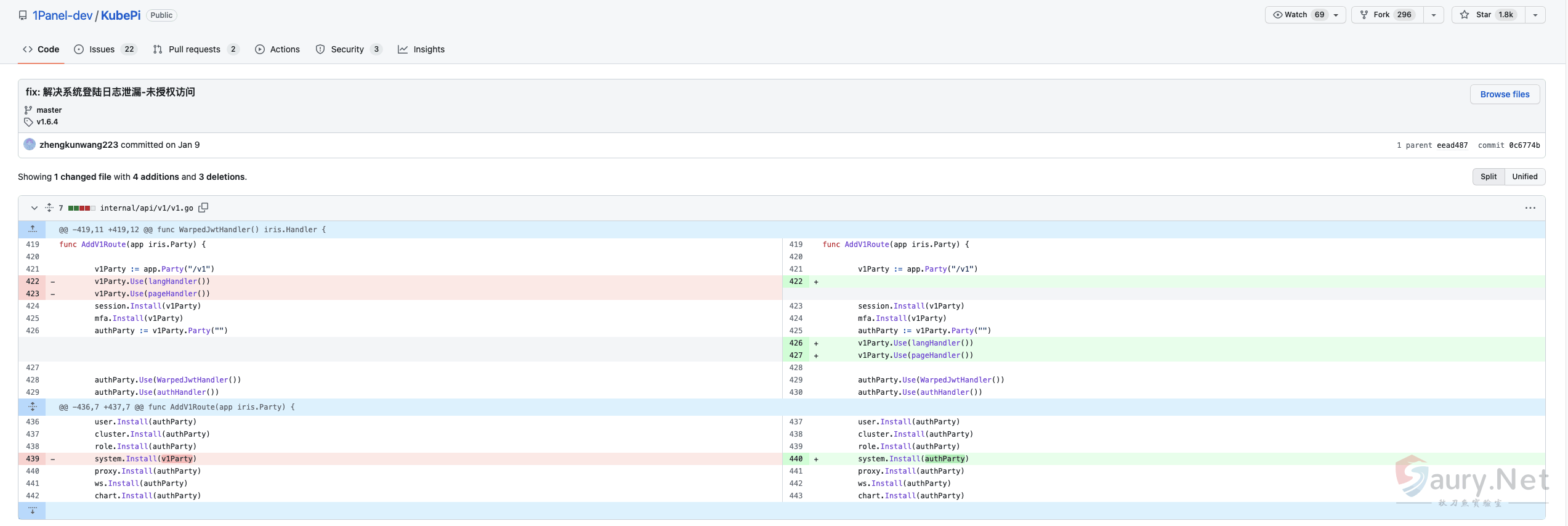The image size is (1568, 526).
Task: Open parent commit eead487
Action: click(x=1452, y=145)
